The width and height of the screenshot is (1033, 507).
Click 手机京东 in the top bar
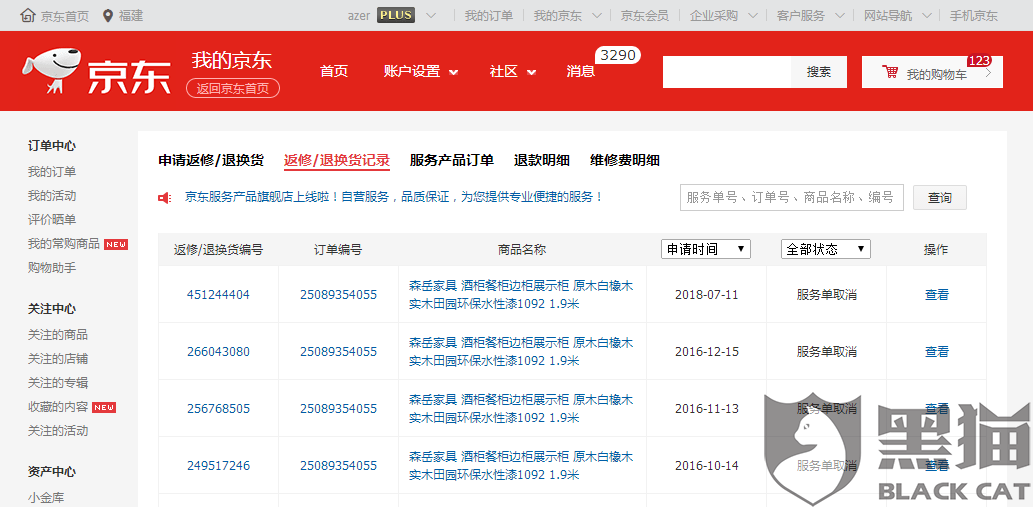tap(973, 16)
